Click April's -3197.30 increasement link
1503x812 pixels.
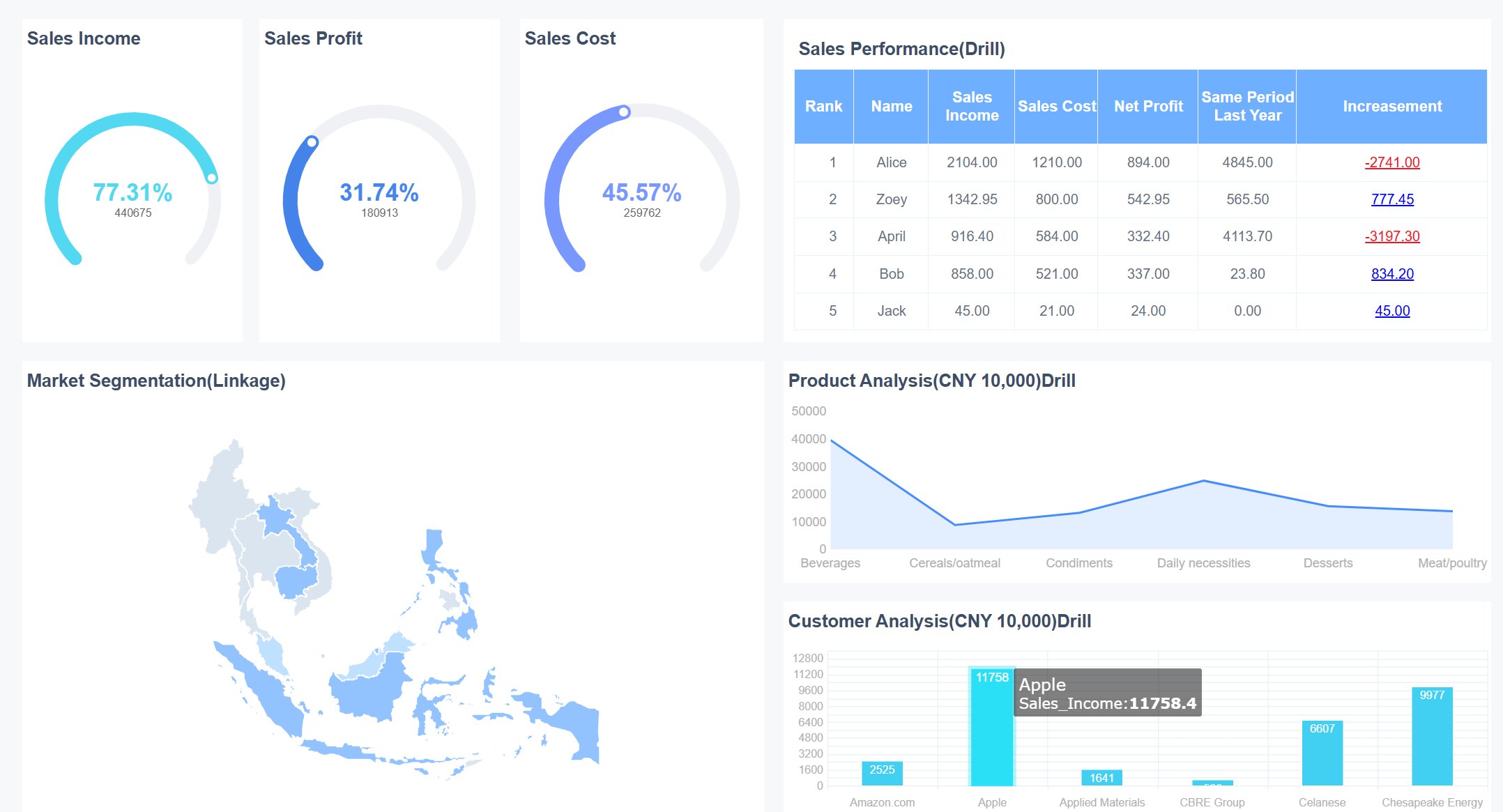[x=1393, y=236]
